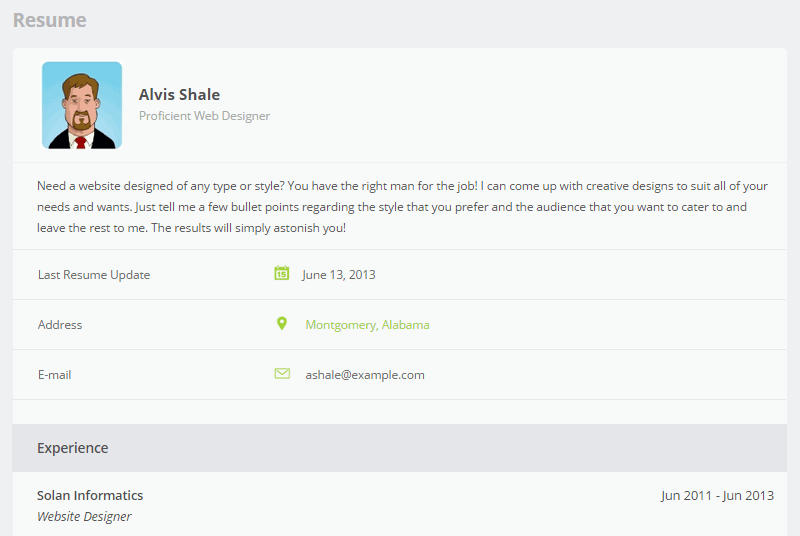Click the Website Designer job title

84,517
